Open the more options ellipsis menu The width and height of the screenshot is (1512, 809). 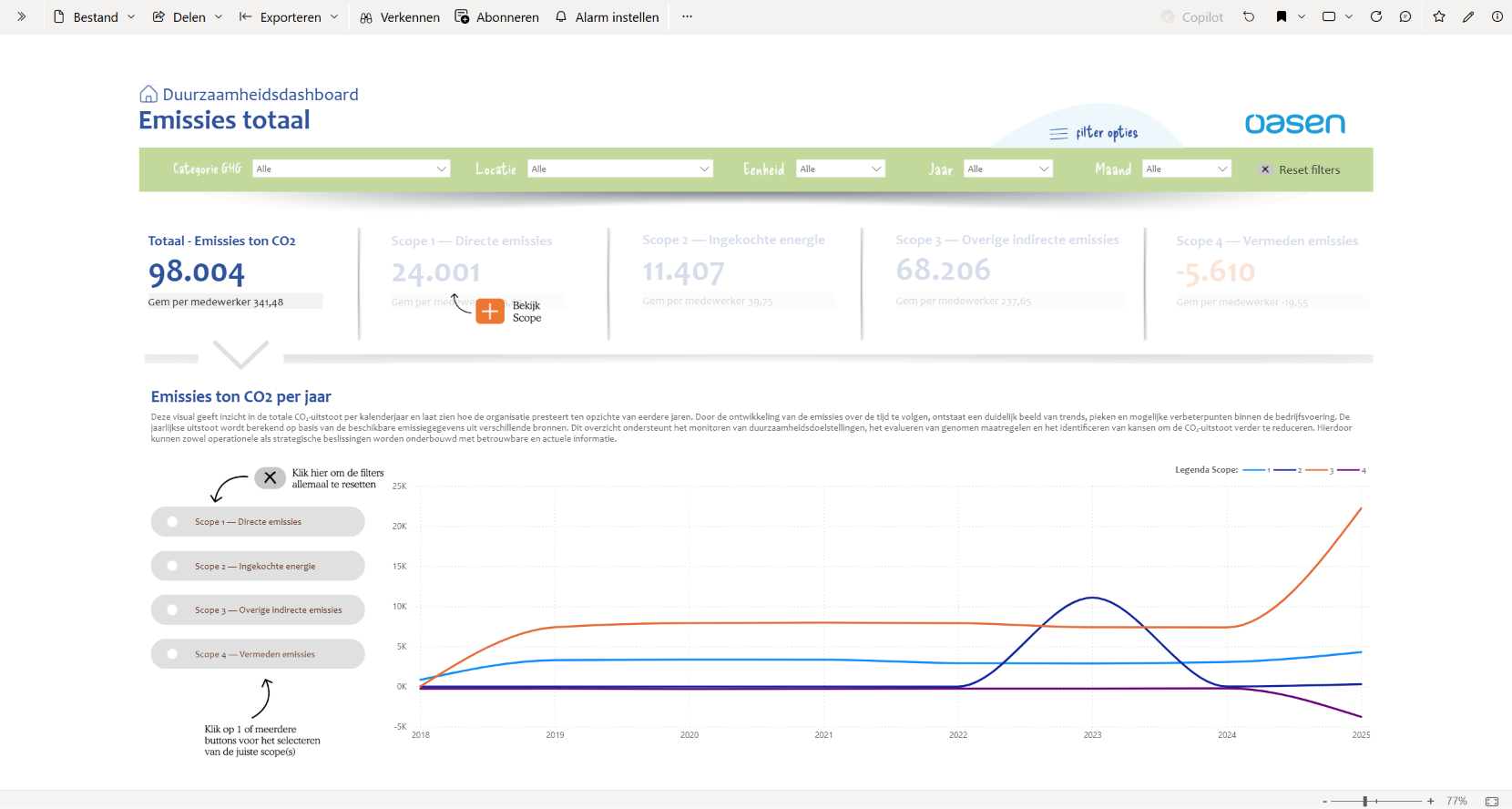coord(687,16)
